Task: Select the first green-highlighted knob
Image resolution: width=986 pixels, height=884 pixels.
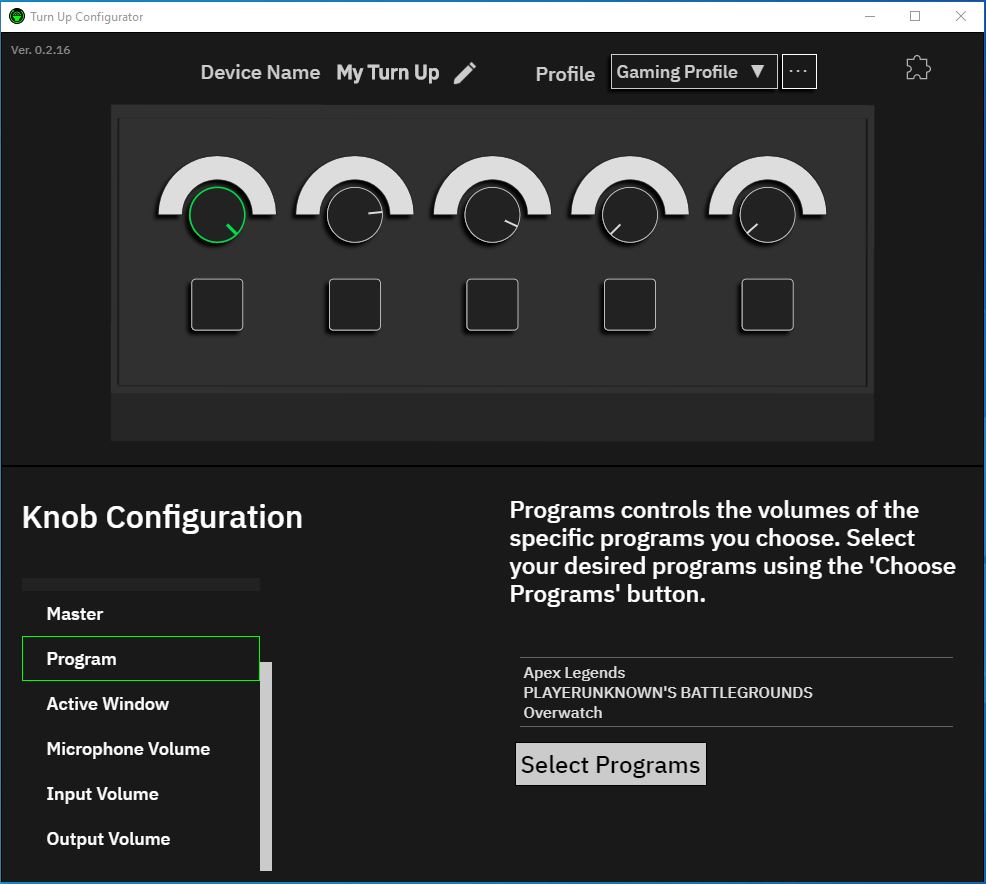Action: 217,215
